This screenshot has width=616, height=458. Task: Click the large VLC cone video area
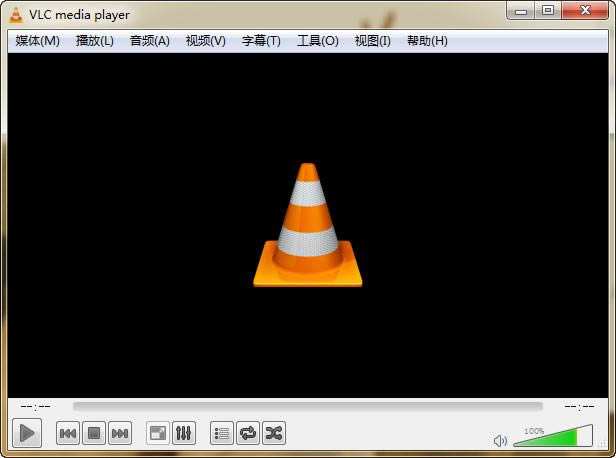pyautogui.click(x=308, y=225)
